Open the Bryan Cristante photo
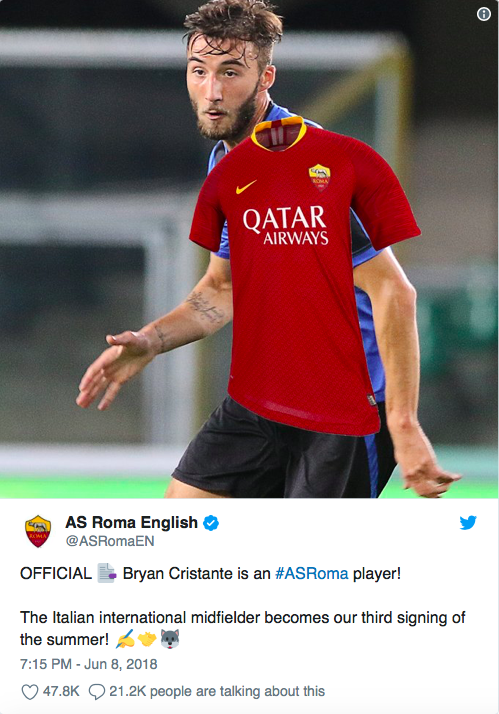The width and height of the screenshot is (499, 714). coord(250,249)
